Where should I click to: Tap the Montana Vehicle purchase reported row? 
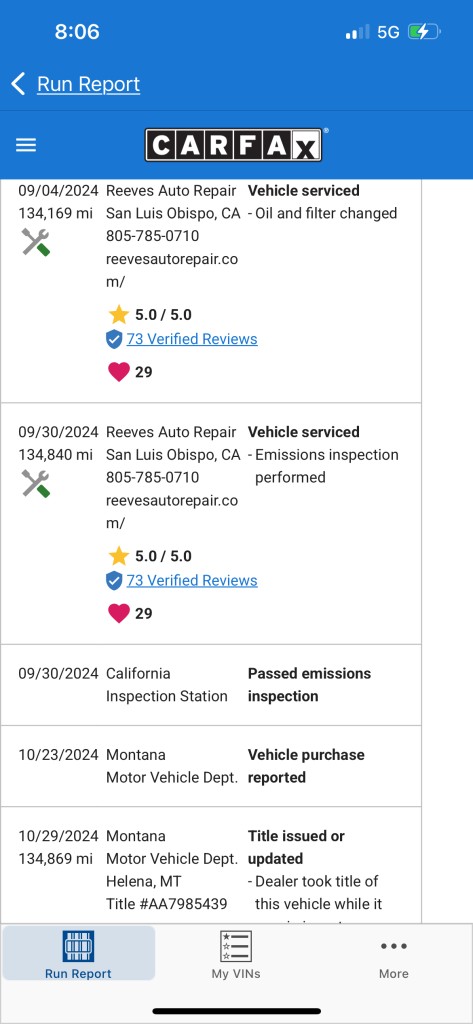click(211, 766)
